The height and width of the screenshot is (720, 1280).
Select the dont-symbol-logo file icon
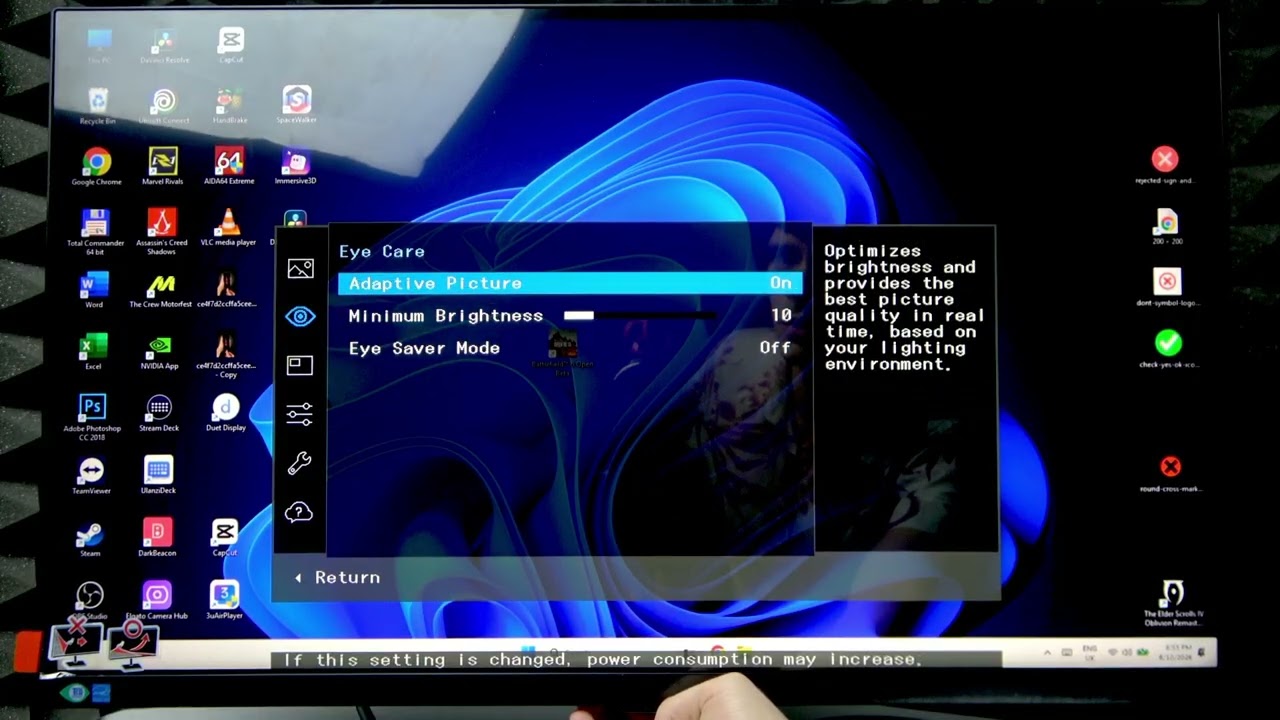click(x=1167, y=288)
